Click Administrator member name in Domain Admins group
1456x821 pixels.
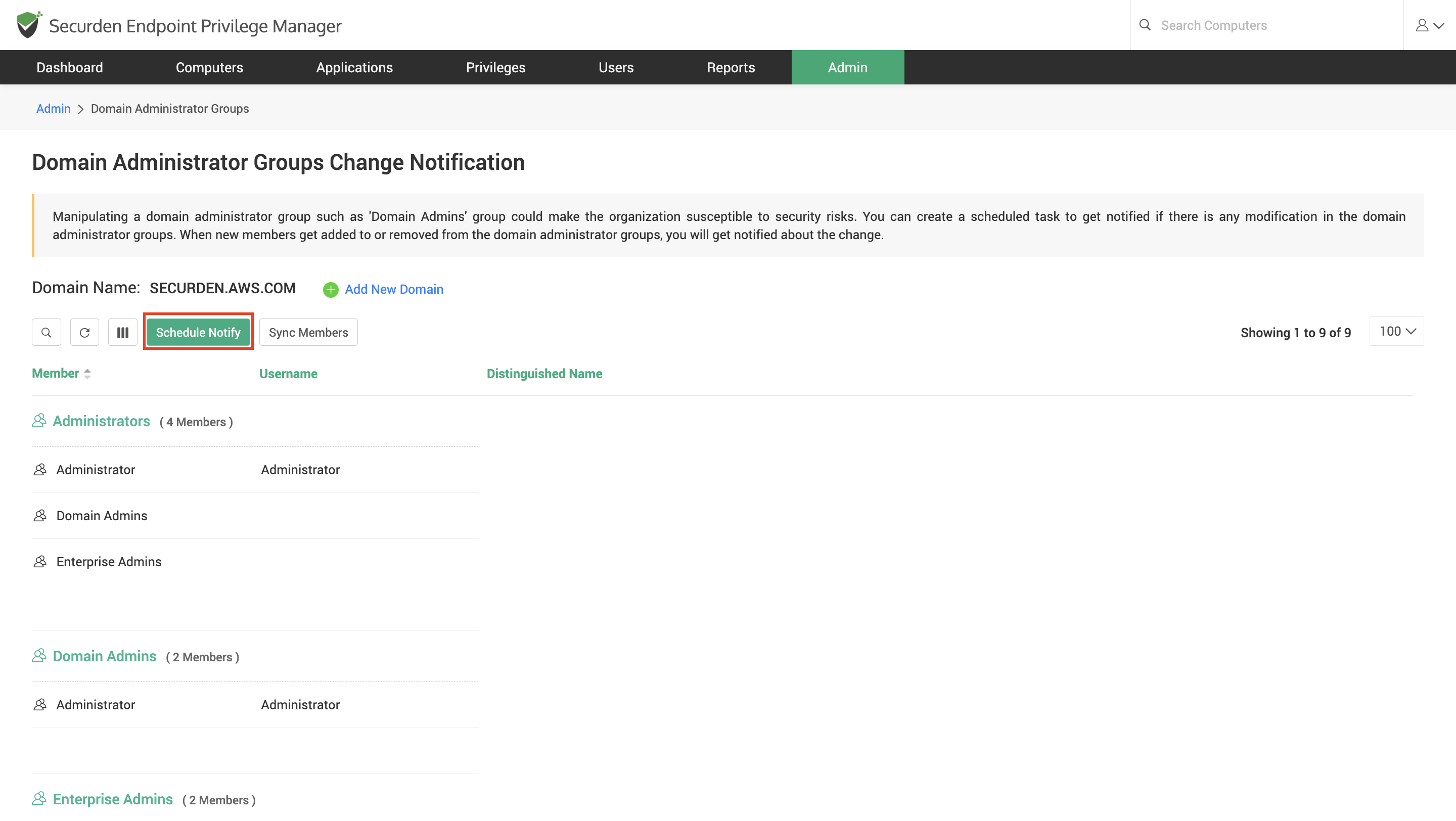96,705
